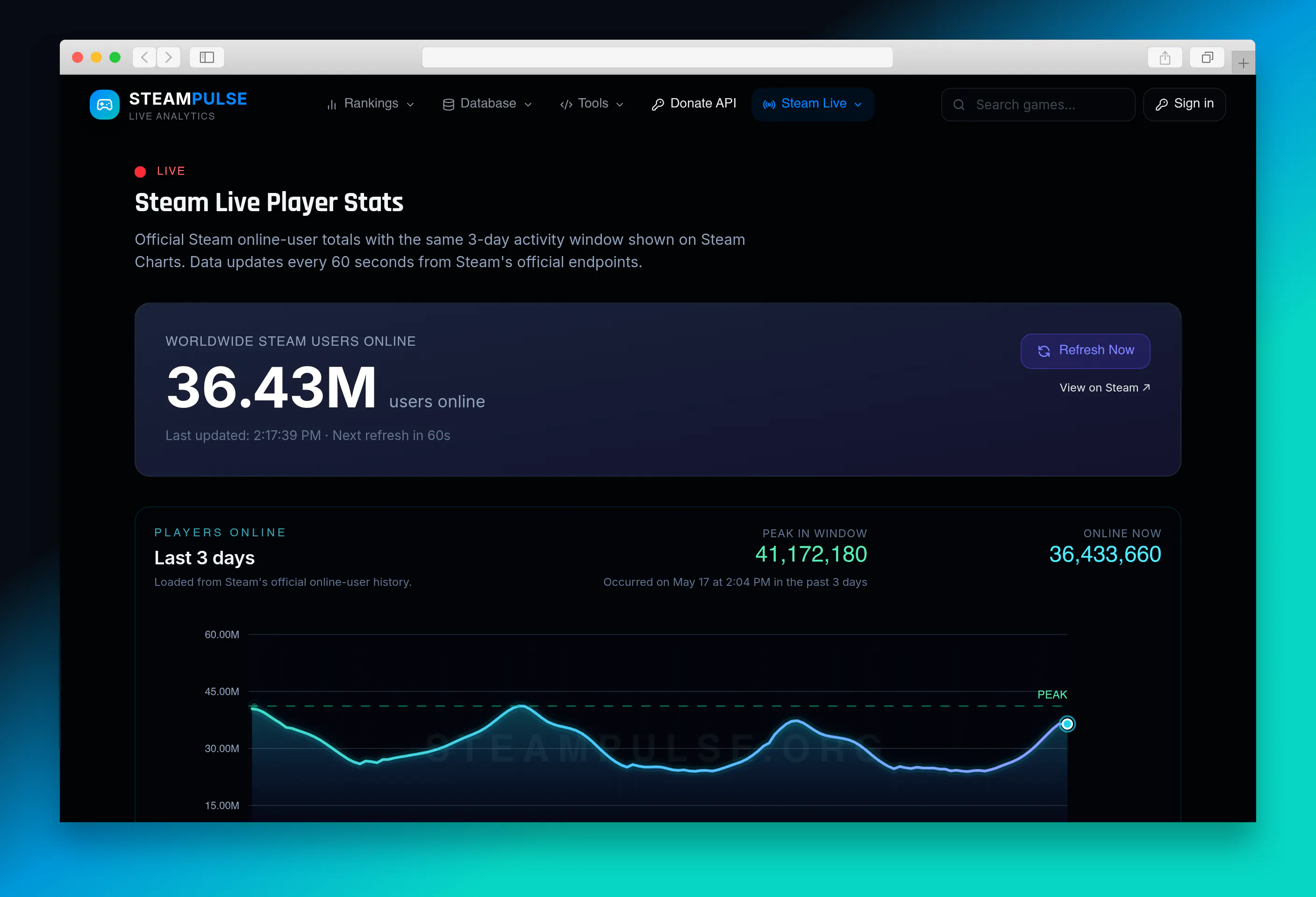Click the PEAK IN WINDOW label
1316x897 pixels.
814,534
